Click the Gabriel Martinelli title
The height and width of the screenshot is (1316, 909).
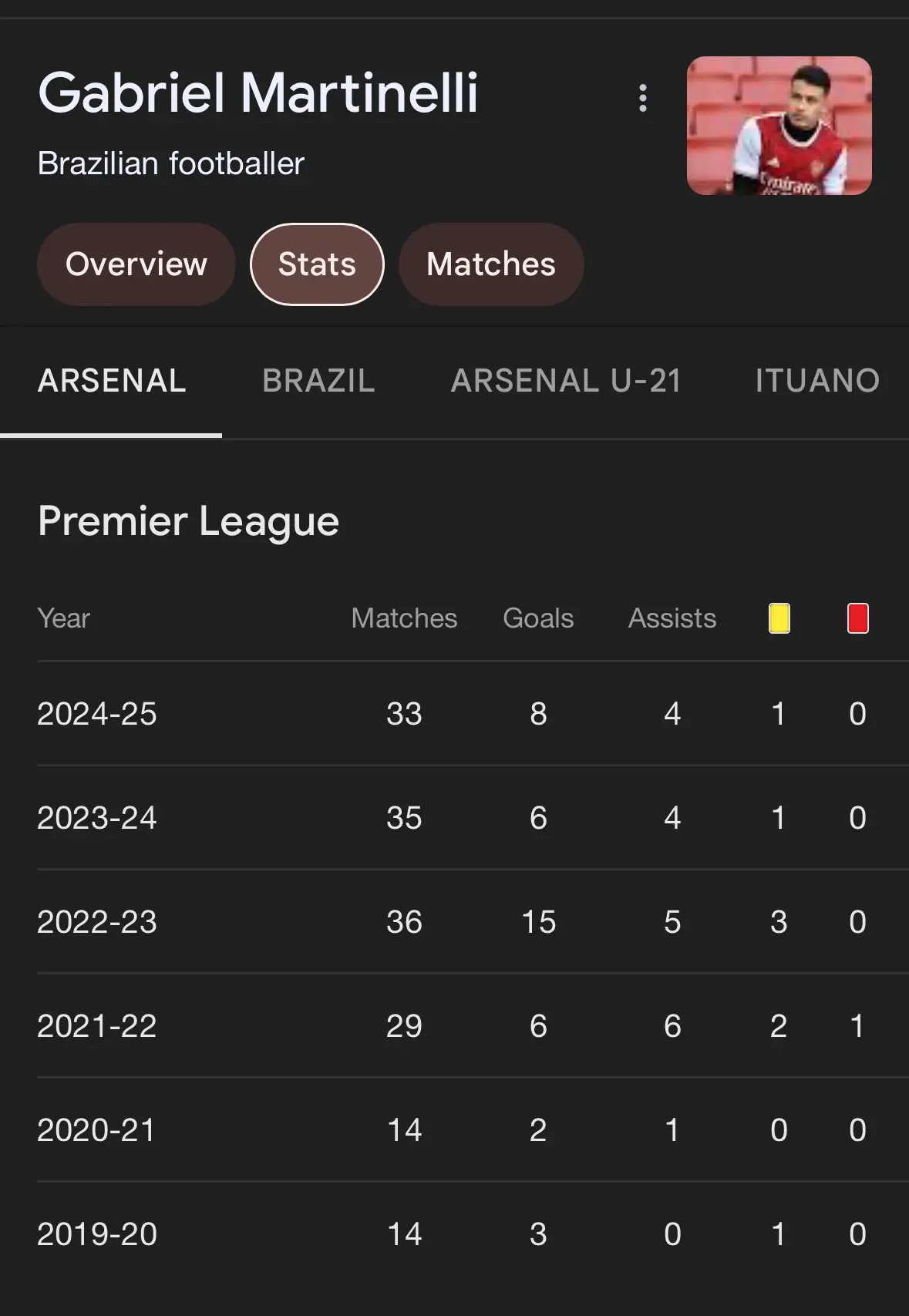[258, 93]
